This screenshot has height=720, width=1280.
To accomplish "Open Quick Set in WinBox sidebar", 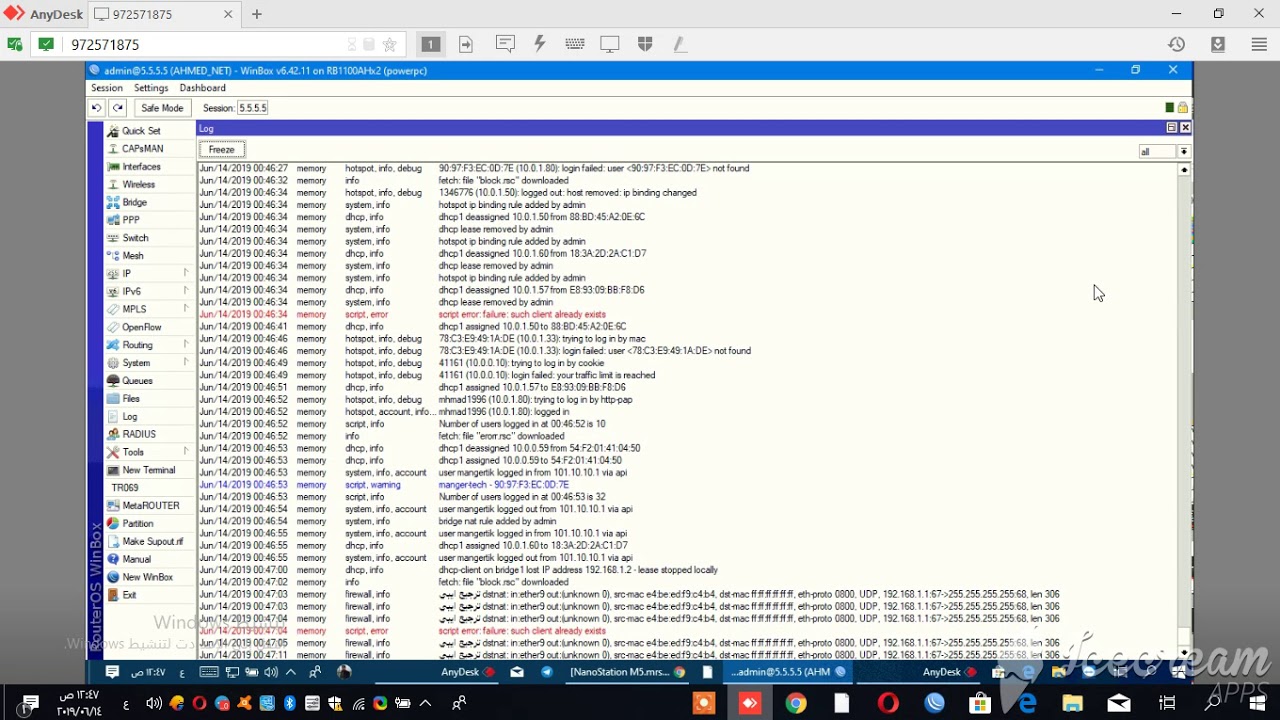I will [141, 131].
